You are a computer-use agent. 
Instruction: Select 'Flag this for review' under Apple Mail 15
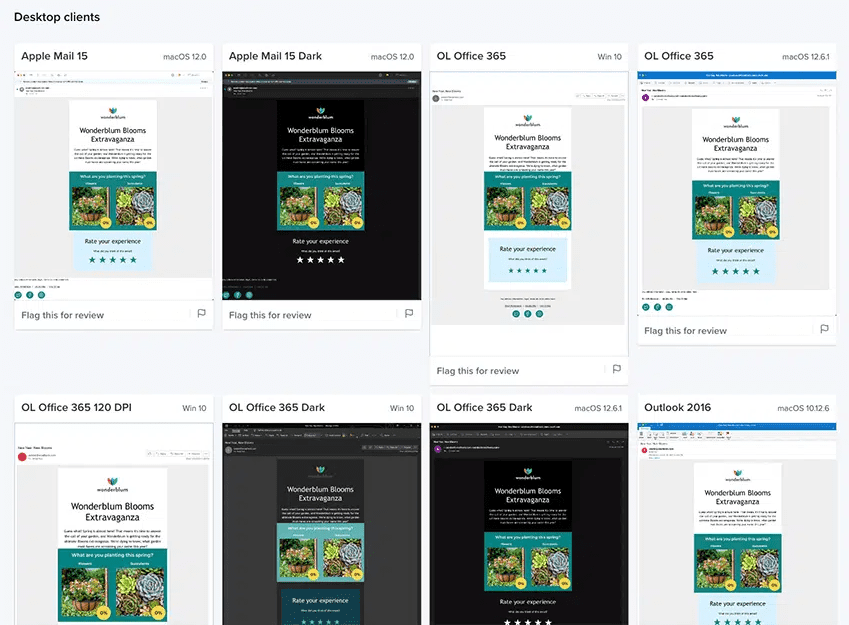tap(62, 315)
